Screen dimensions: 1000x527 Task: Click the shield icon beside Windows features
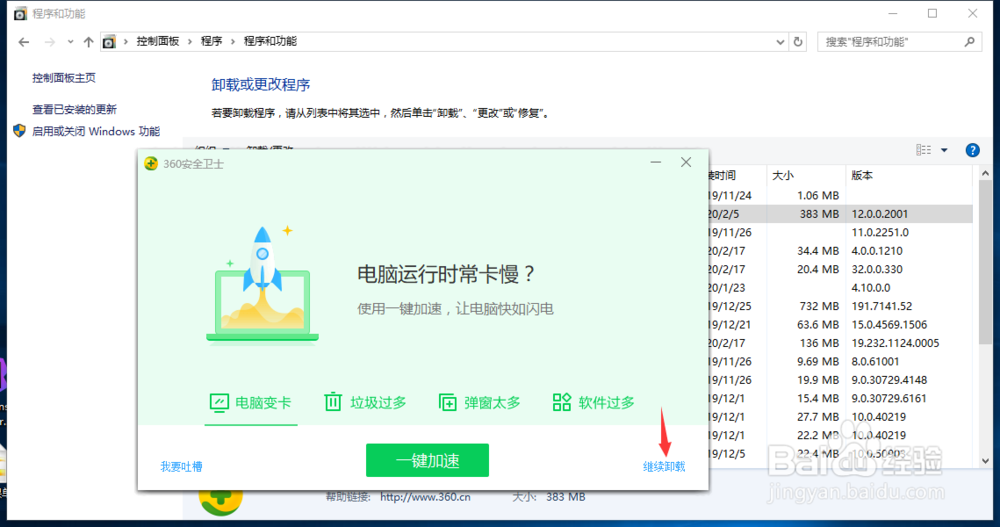pyautogui.click(x=19, y=131)
